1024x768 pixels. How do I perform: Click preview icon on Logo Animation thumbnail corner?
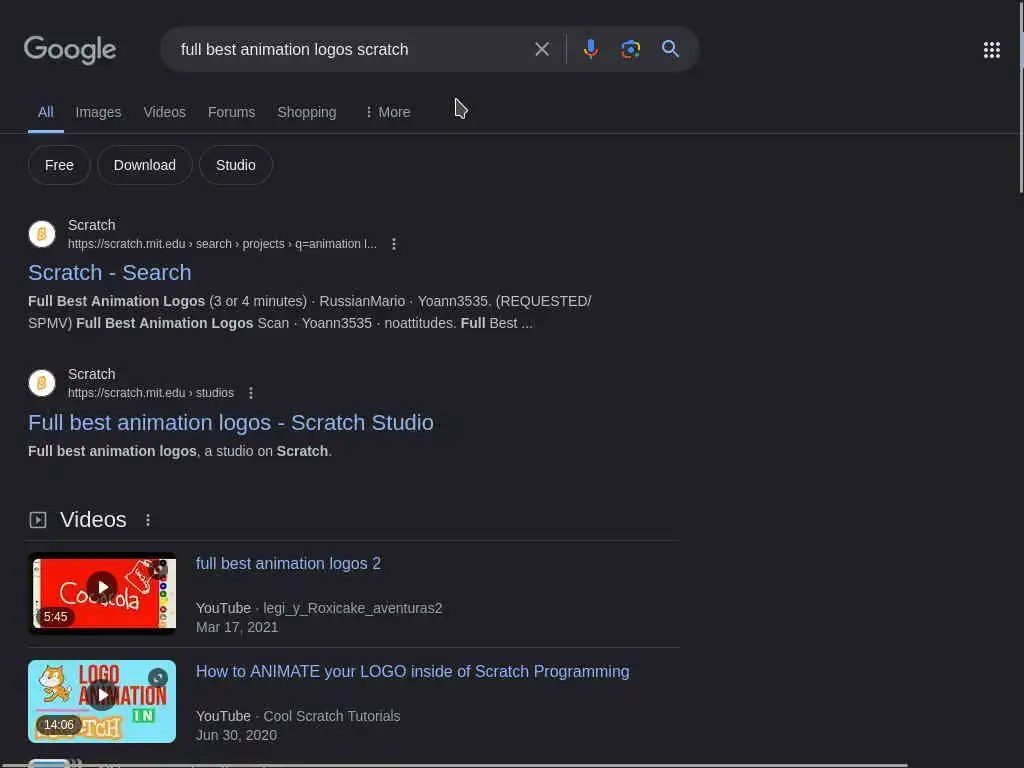pyautogui.click(x=157, y=678)
